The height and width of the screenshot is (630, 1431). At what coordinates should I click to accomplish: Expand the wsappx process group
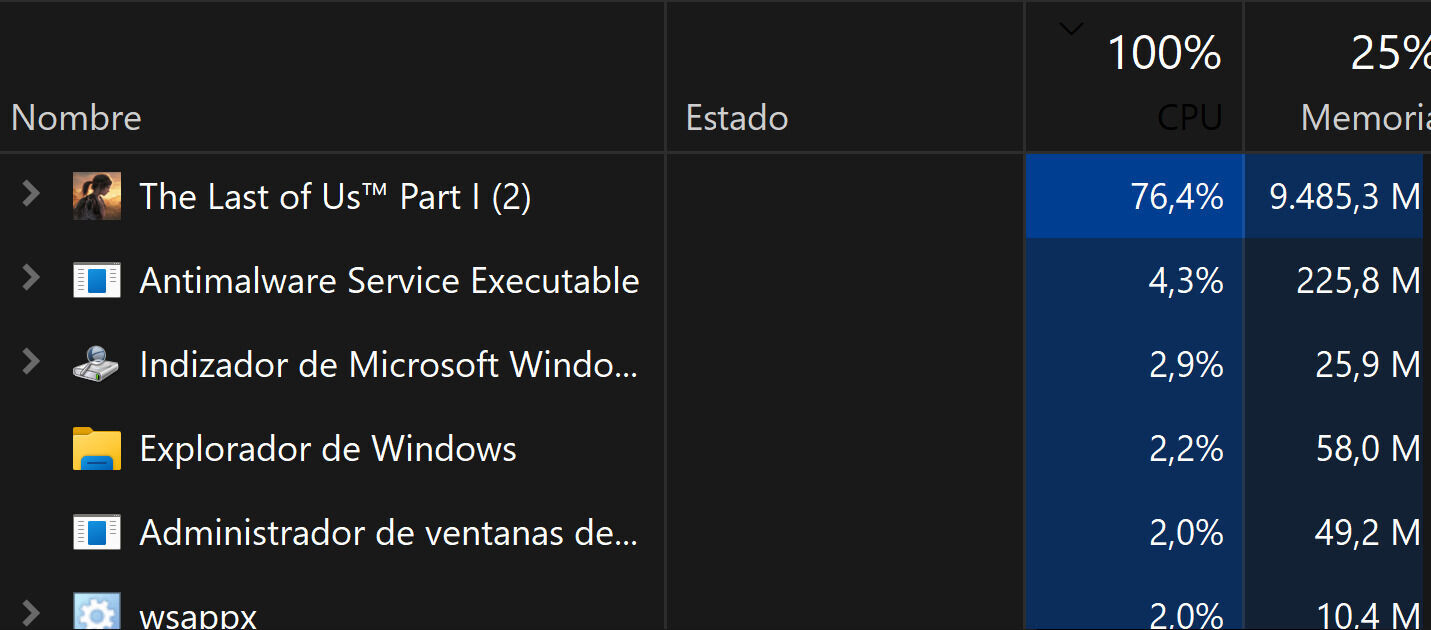(x=31, y=612)
